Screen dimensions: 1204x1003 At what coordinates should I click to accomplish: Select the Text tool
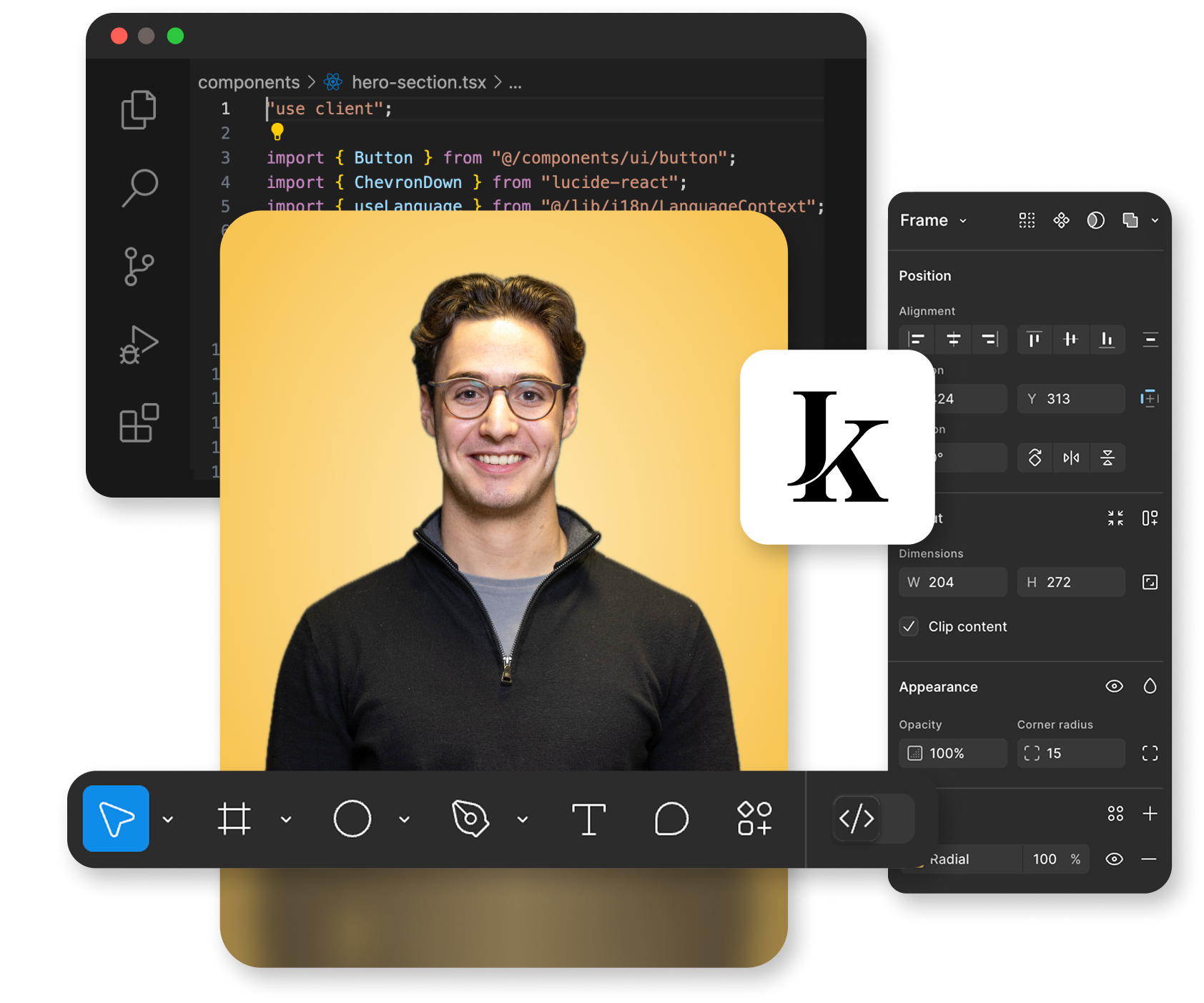coord(588,819)
